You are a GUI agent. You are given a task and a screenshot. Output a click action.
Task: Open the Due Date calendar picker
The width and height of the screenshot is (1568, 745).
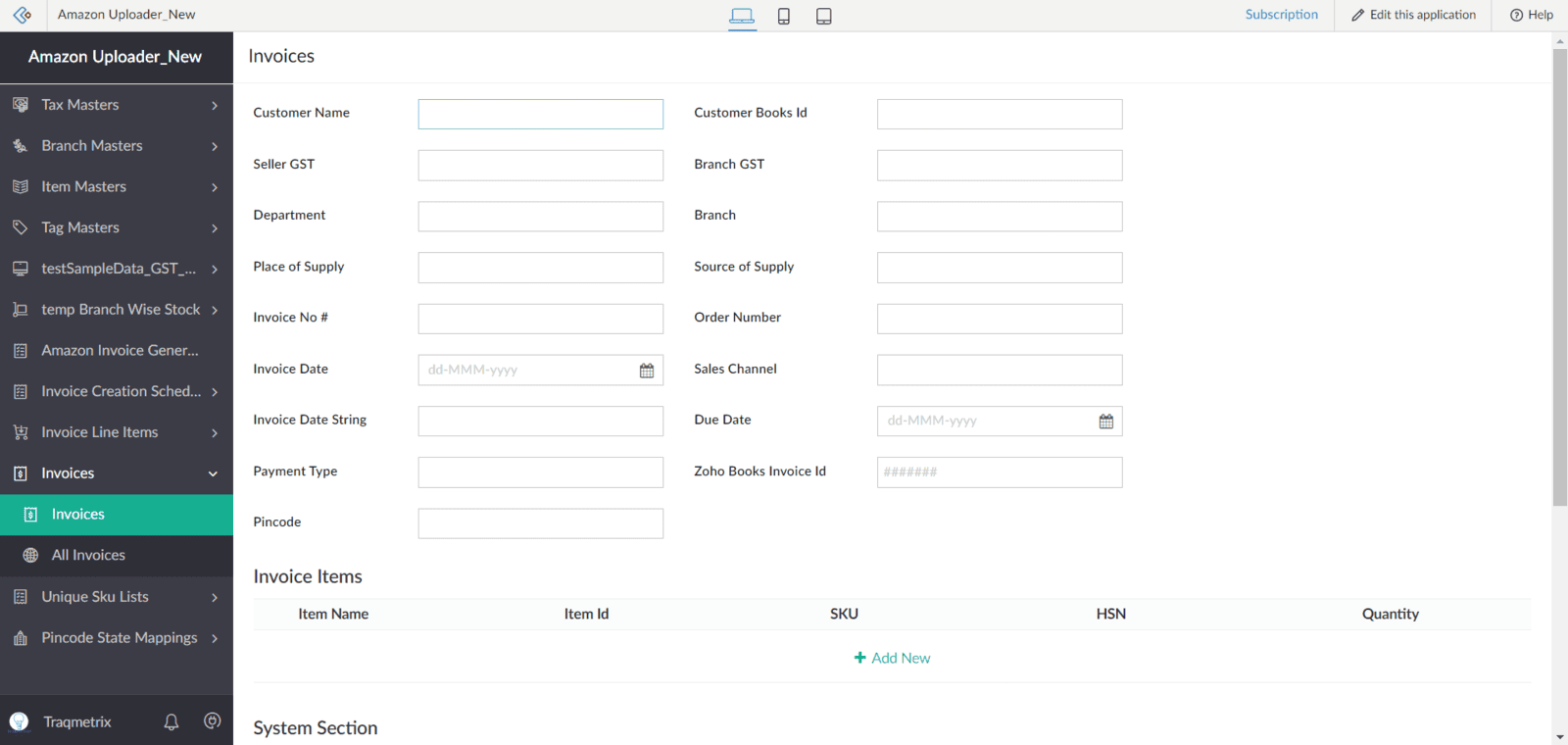tap(1106, 421)
